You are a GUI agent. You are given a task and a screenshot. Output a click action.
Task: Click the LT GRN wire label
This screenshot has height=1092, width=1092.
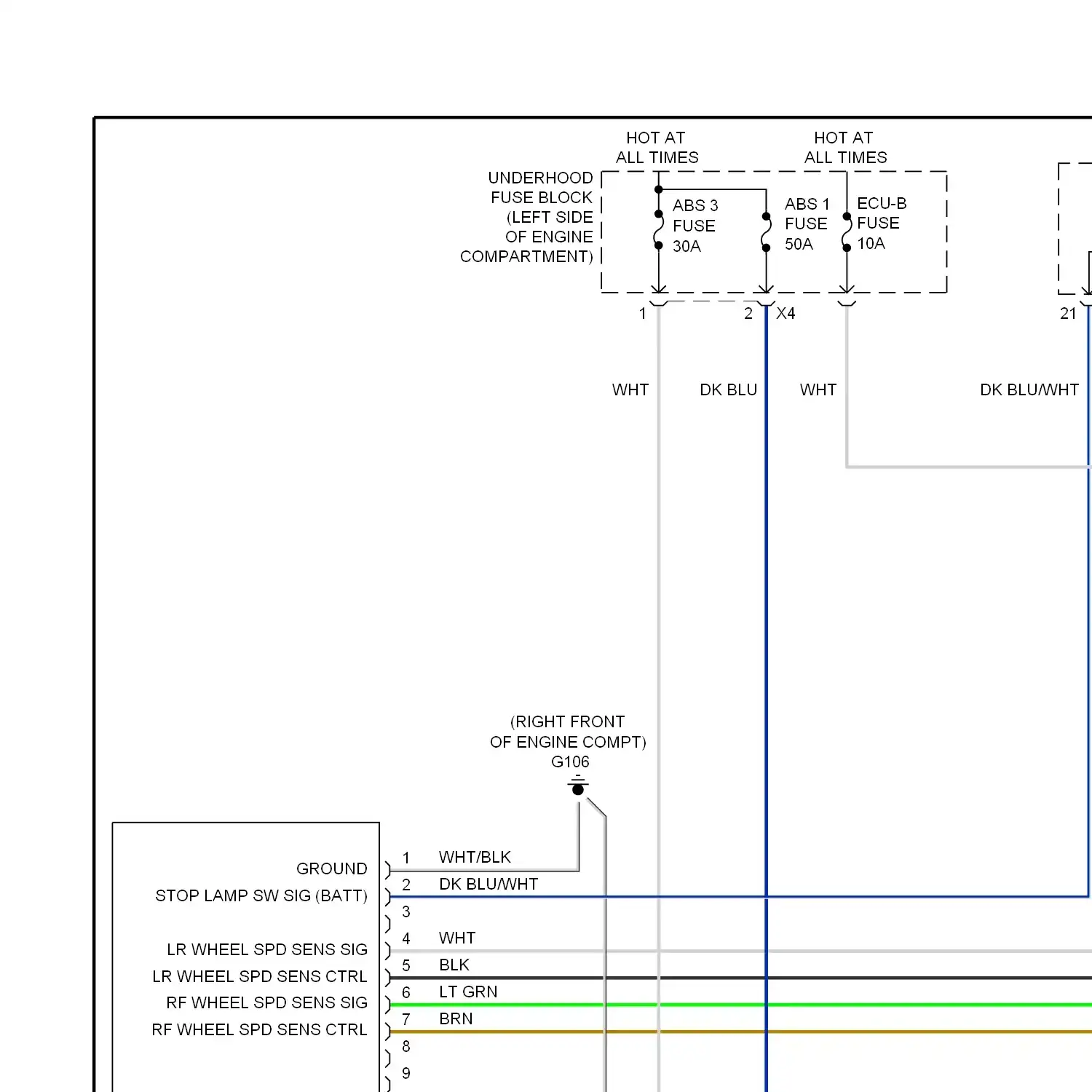[468, 992]
